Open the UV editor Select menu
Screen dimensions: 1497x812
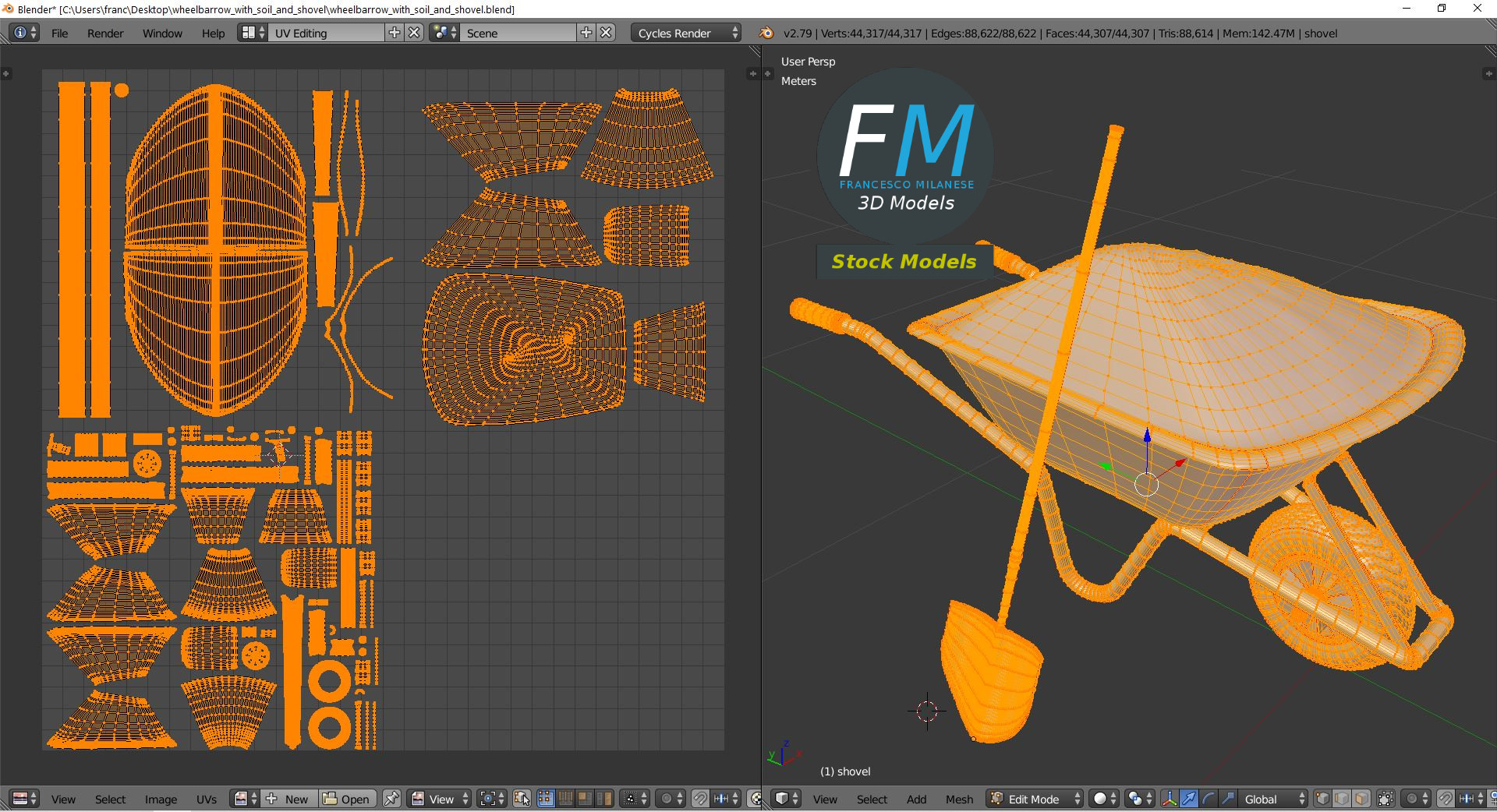point(110,800)
